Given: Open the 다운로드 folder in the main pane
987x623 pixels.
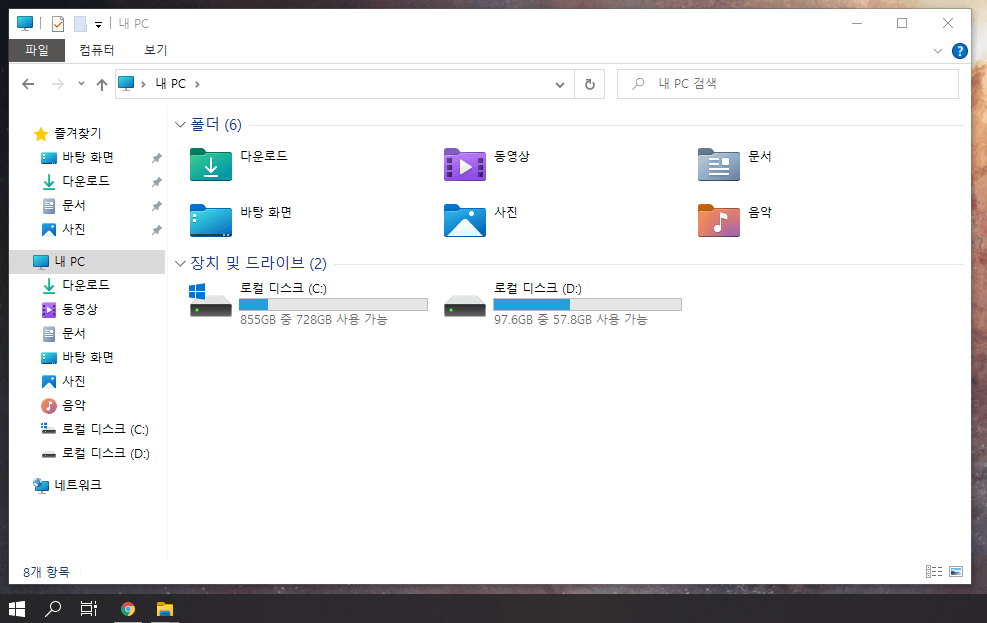Looking at the screenshot, I should [211, 164].
